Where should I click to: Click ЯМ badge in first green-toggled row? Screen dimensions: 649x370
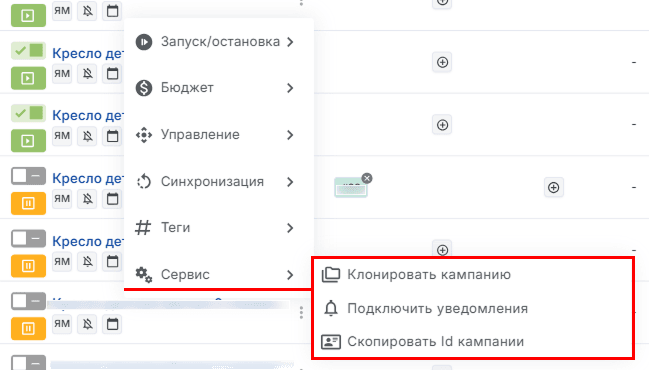tap(62, 73)
